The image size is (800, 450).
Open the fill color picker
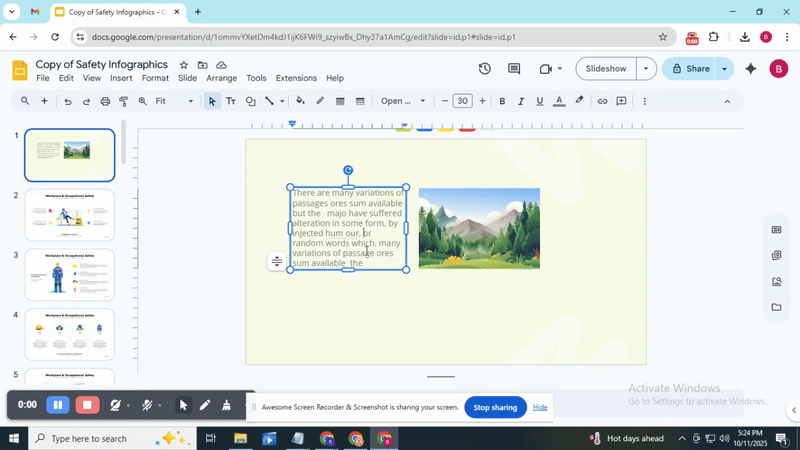tap(300, 101)
